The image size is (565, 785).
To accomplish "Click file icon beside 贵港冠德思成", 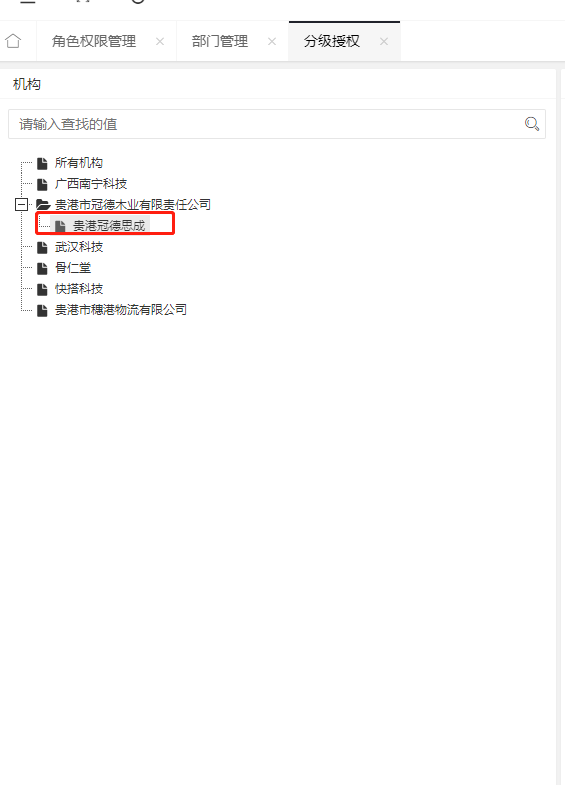I will coord(60,226).
